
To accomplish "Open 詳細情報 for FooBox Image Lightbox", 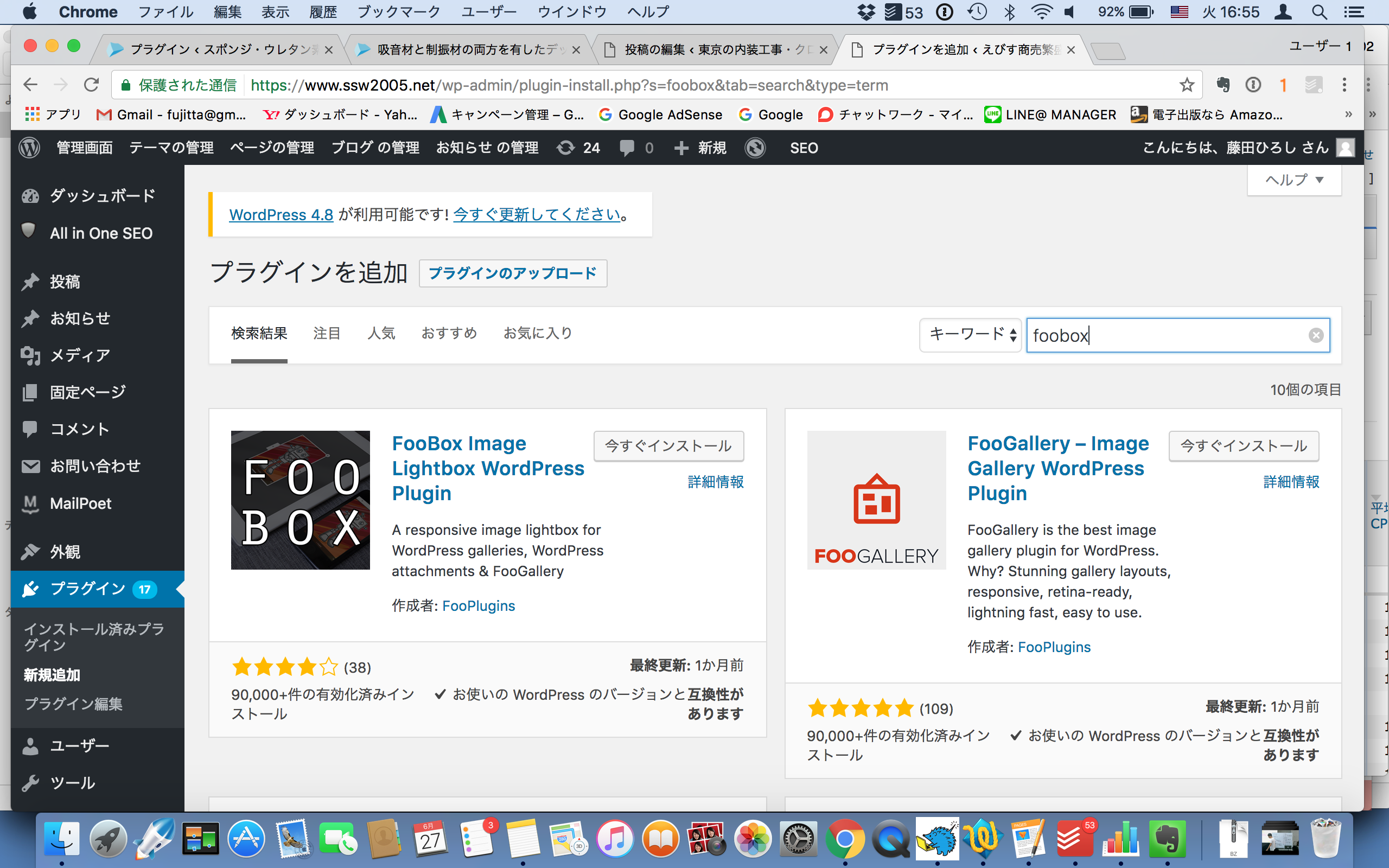I will point(716,482).
